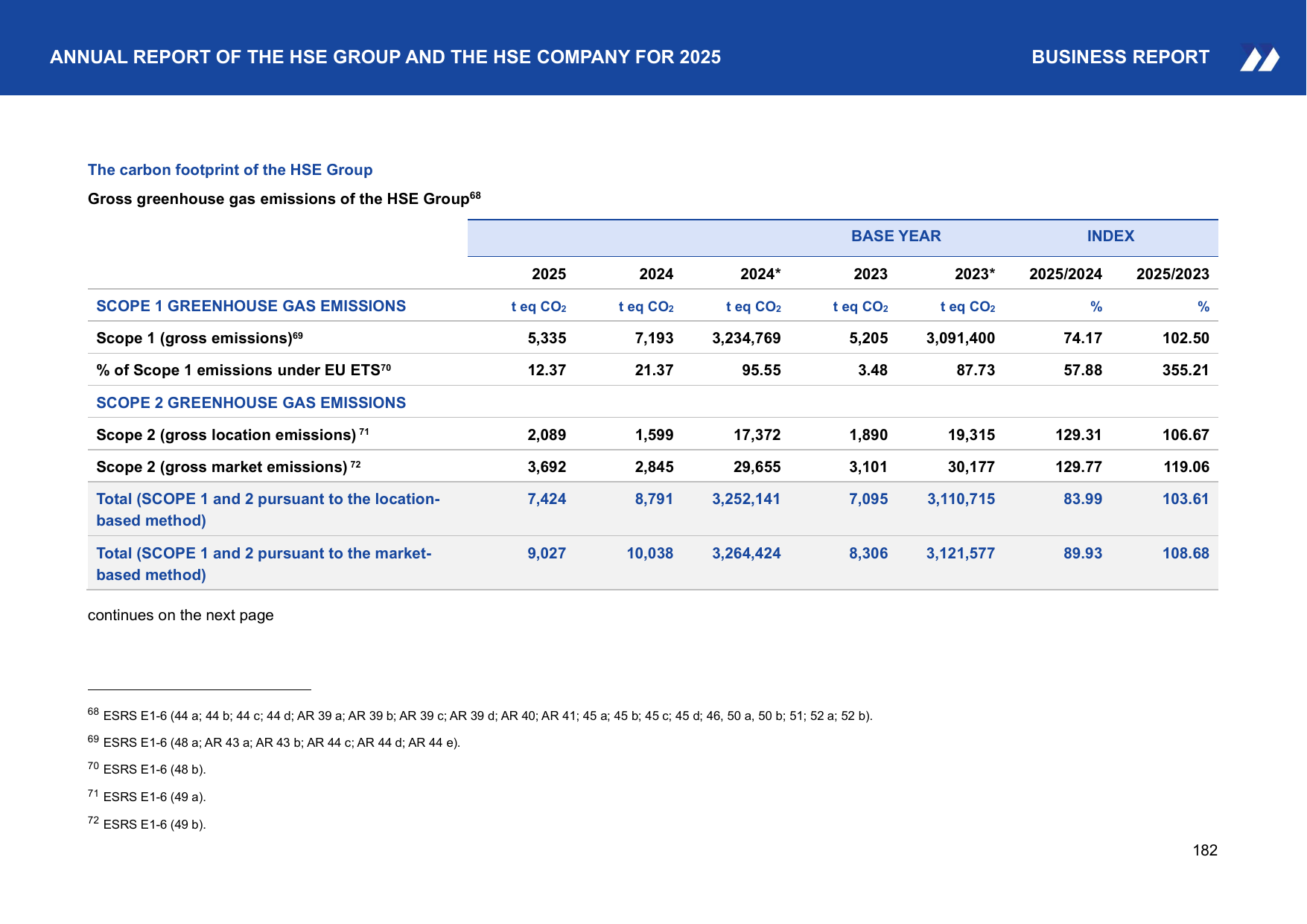Screen dimensions: 1307x924
Task: Click the value 83.99 in the location-based total row
Action: click(x=1083, y=499)
